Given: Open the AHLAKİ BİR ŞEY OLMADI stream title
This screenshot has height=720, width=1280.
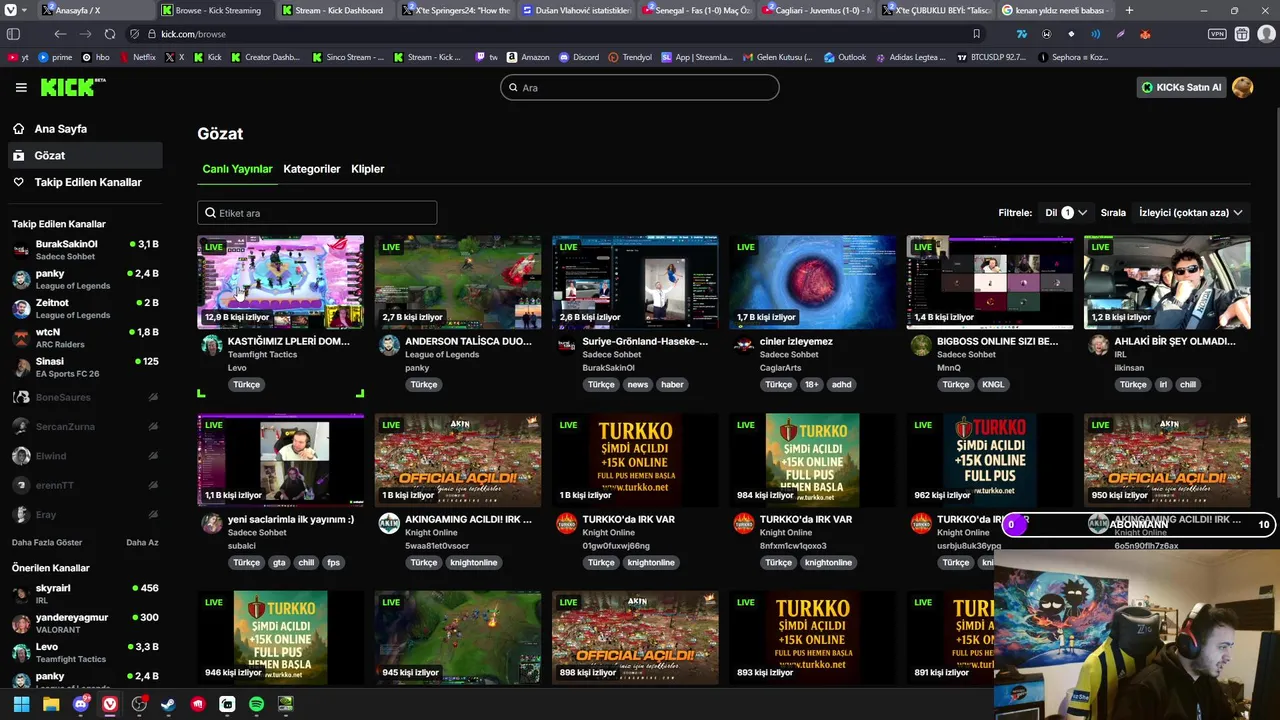Looking at the screenshot, I should coord(1175,341).
